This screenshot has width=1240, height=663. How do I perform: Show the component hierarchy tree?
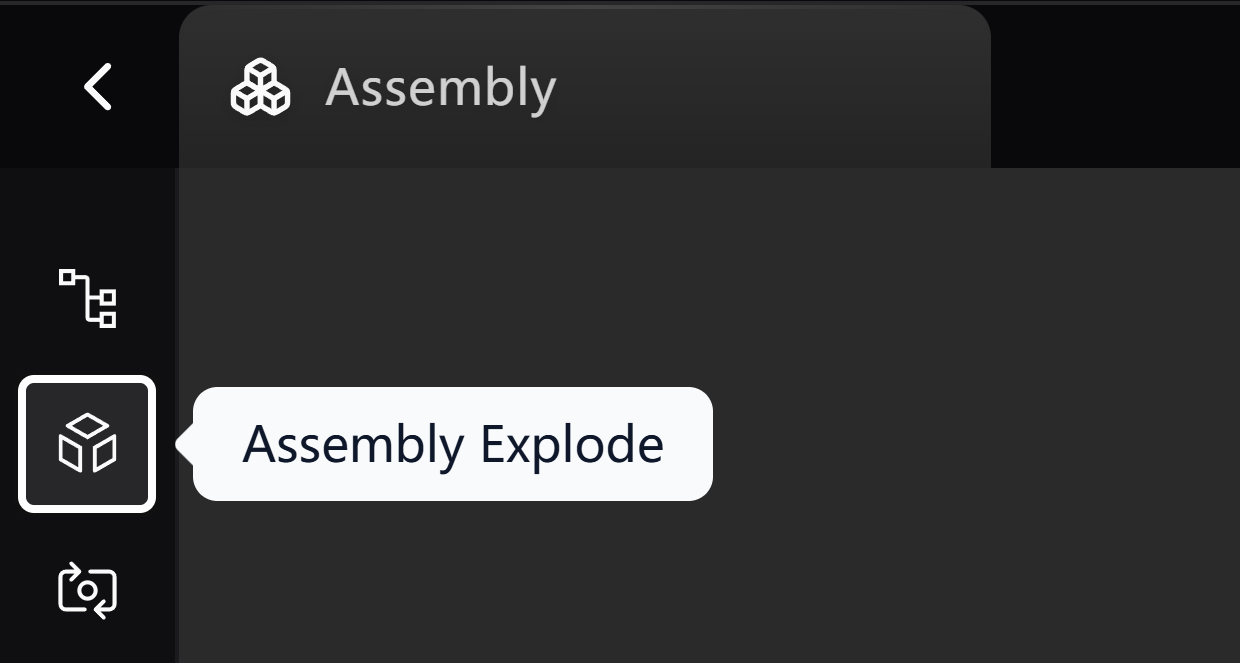88,298
